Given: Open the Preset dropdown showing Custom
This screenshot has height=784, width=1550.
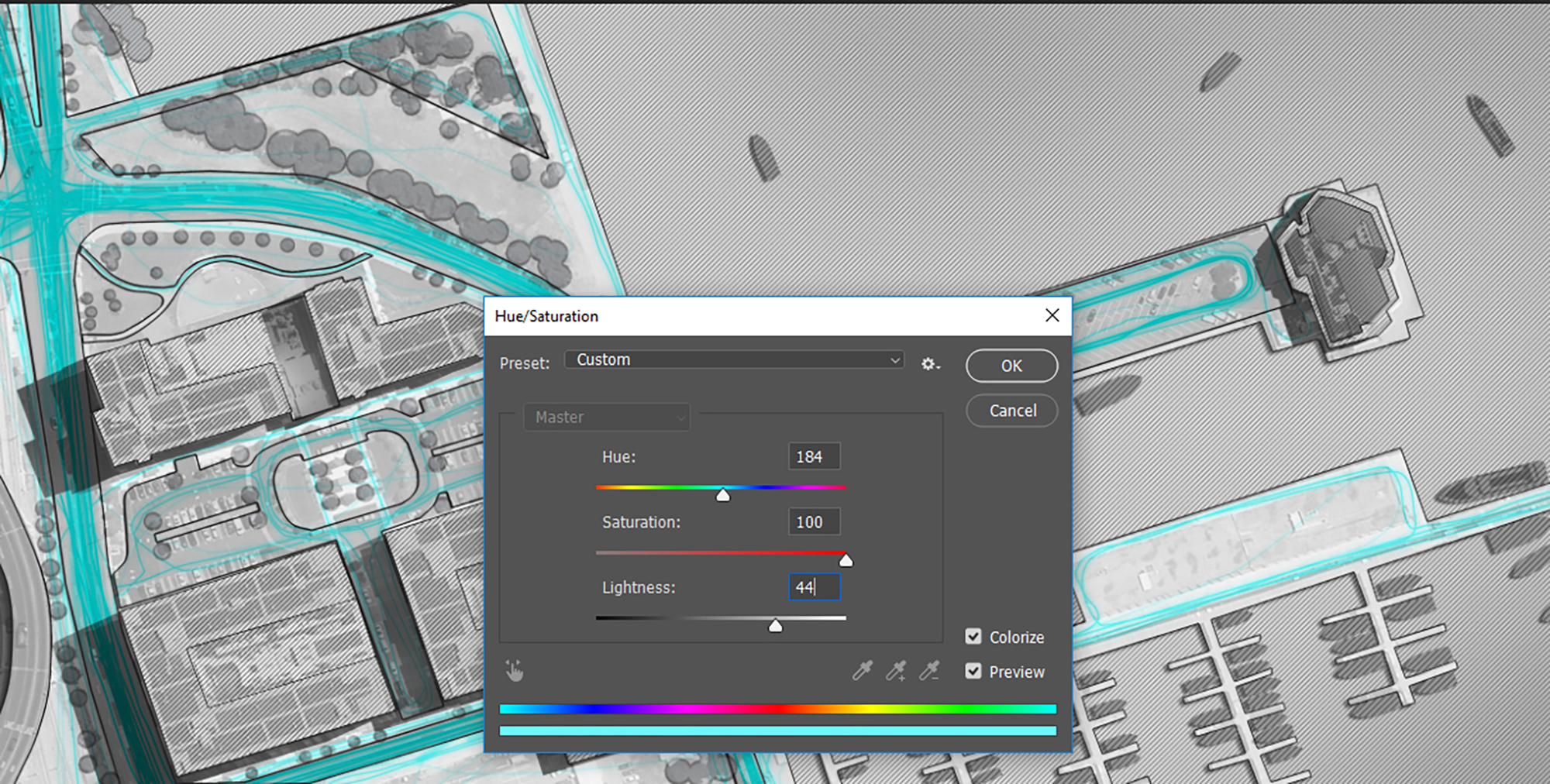Looking at the screenshot, I should click(733, 360).
